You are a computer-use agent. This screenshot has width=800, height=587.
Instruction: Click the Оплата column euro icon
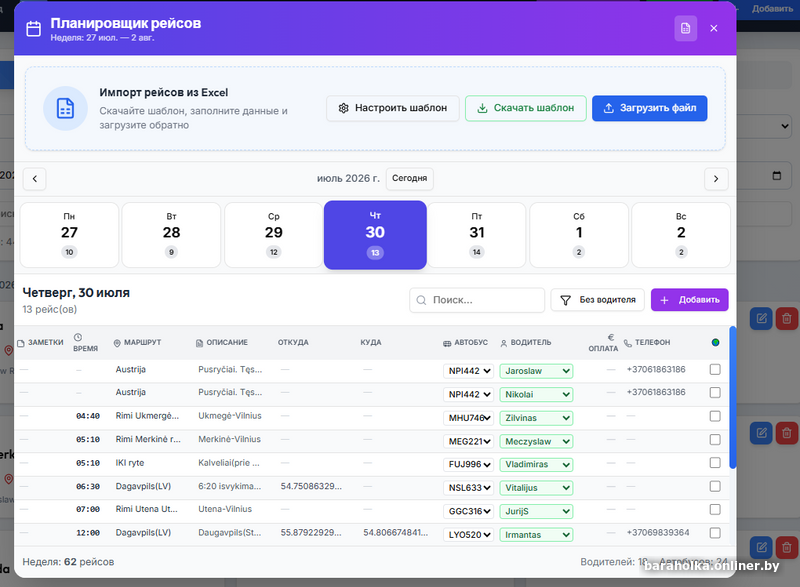(611, 337)
